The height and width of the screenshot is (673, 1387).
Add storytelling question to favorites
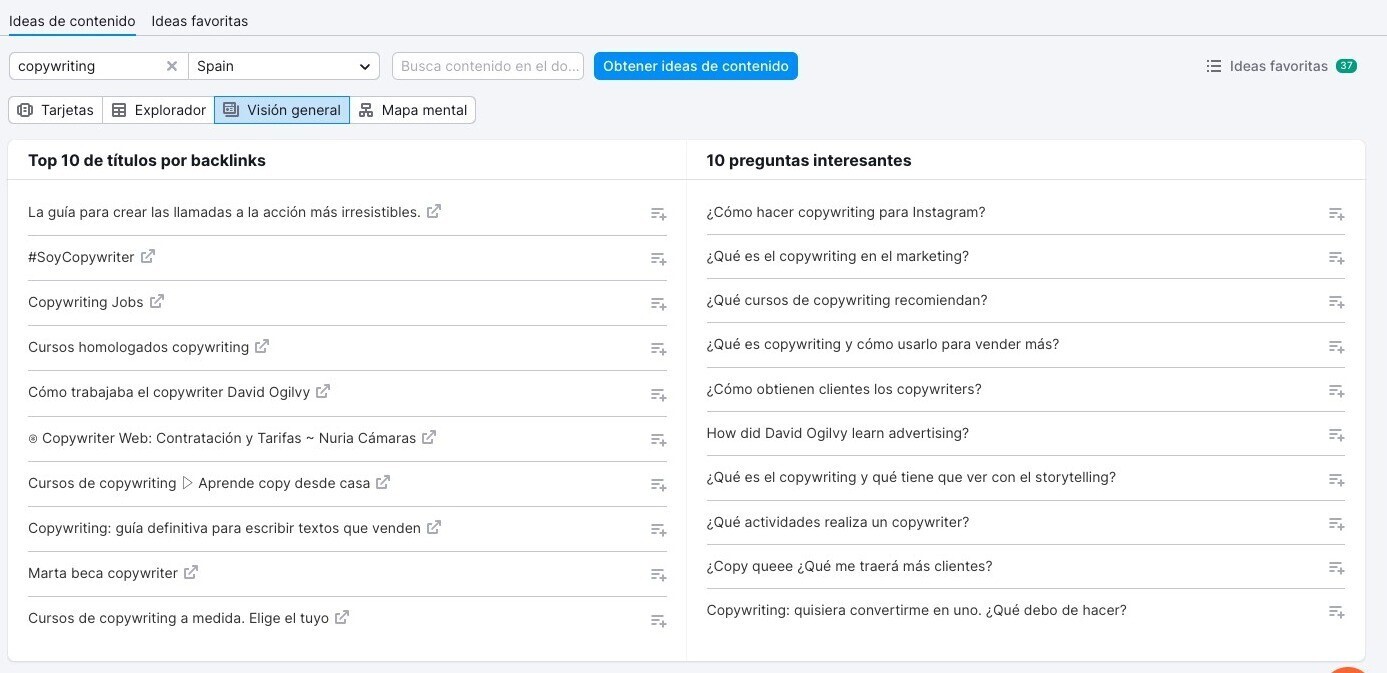1336,480
